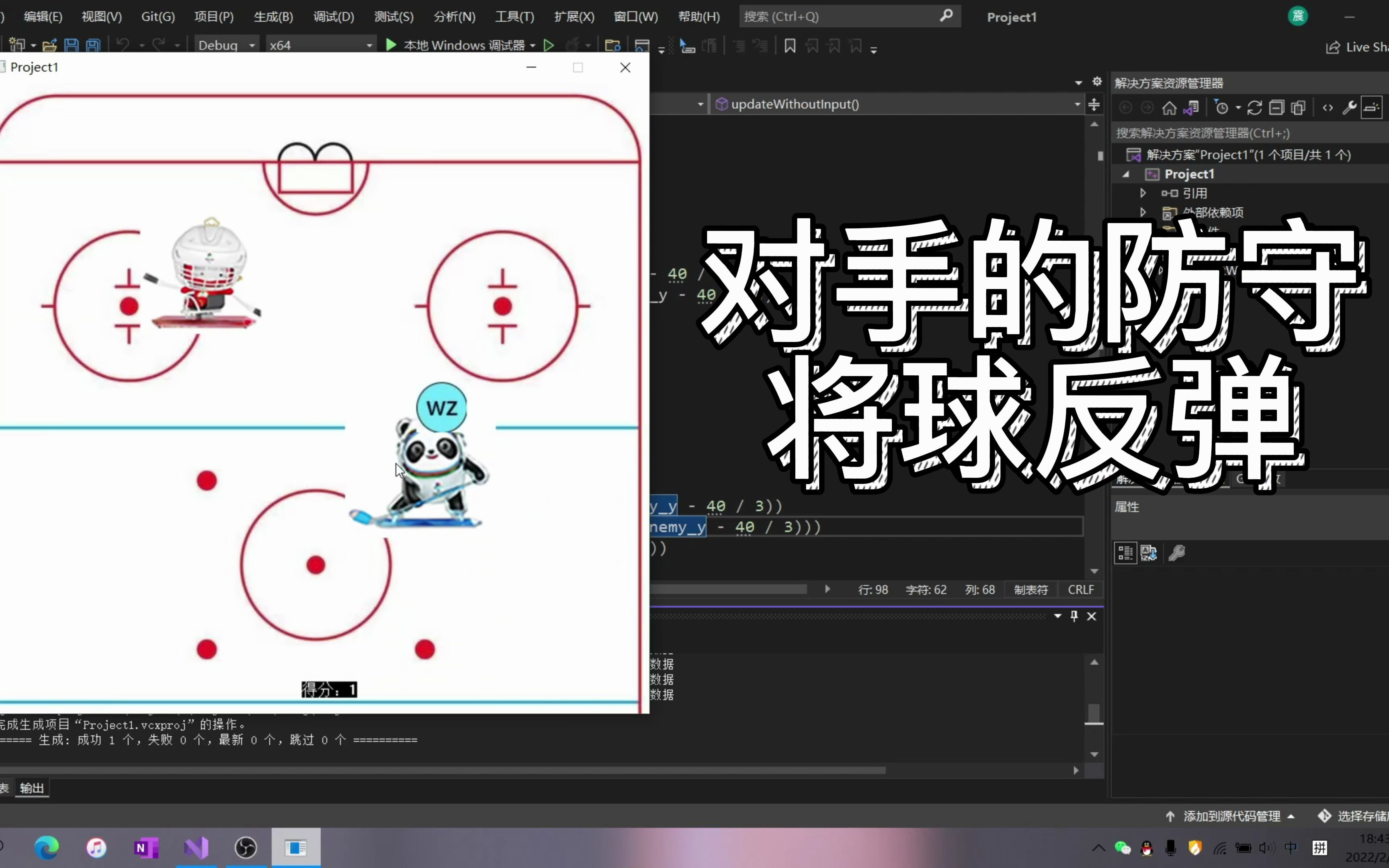The image size is (1389, 868).
Task: Toggle Show All Files in Solution Explorer
Action: pyautogui.click(x=1298, y=108)
